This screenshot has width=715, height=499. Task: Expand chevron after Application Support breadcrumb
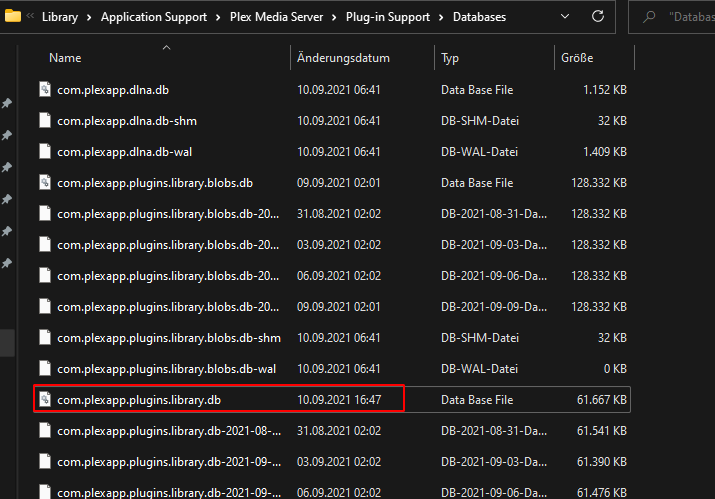pyautogui.click(x=218, y=17)
